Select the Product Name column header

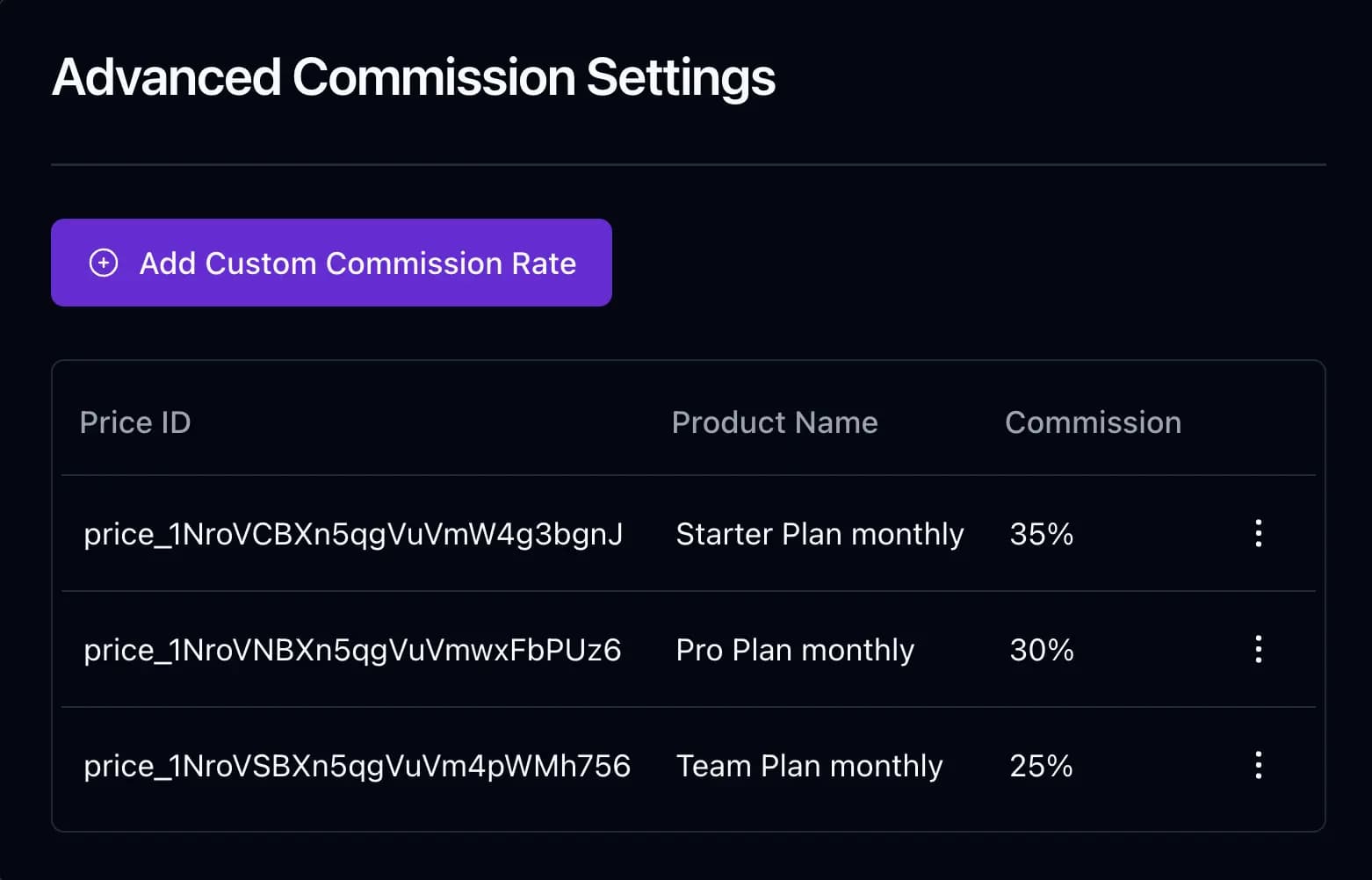pos(775,422)
